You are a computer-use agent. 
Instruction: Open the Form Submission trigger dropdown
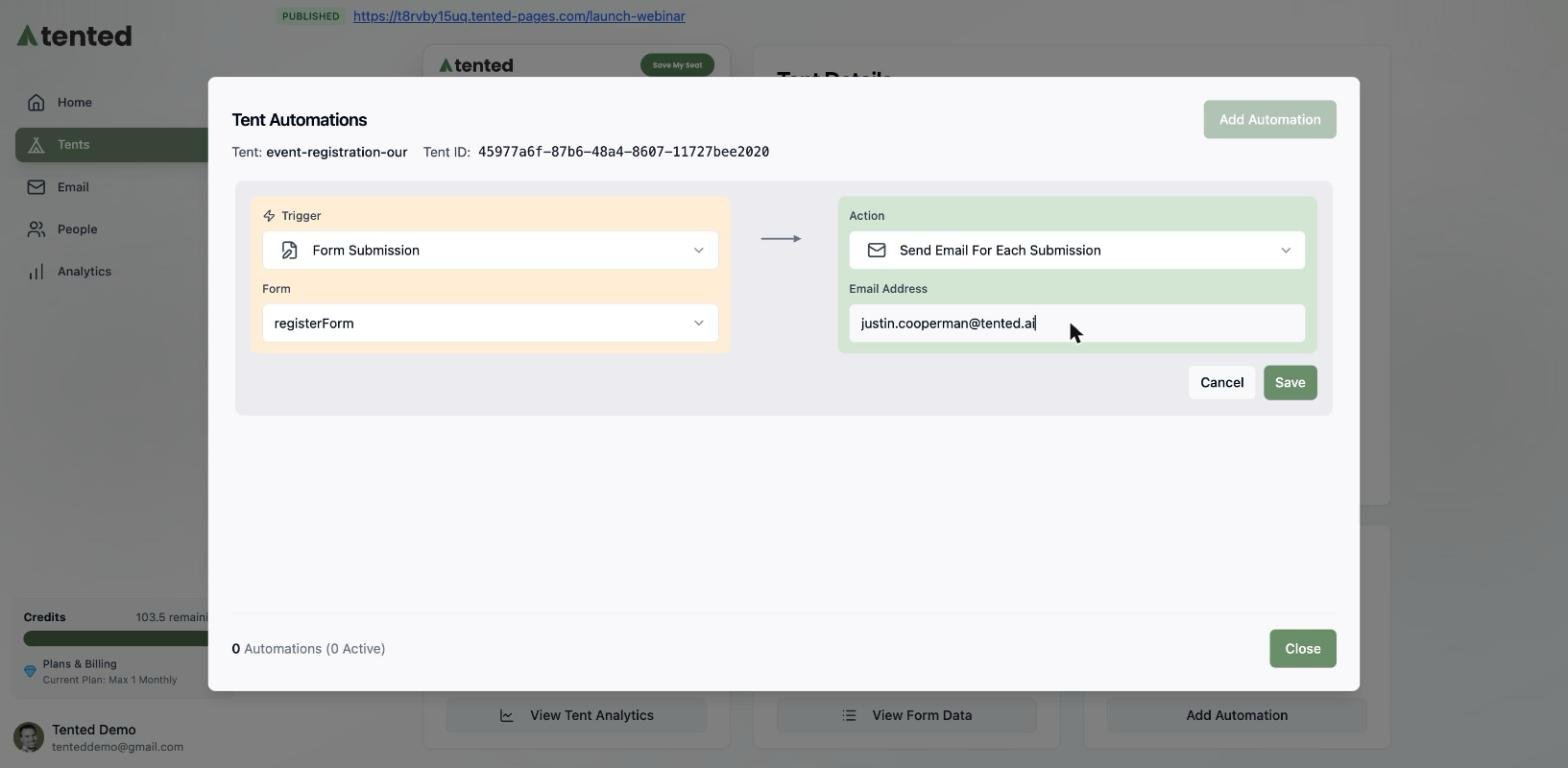pos(490,250)
